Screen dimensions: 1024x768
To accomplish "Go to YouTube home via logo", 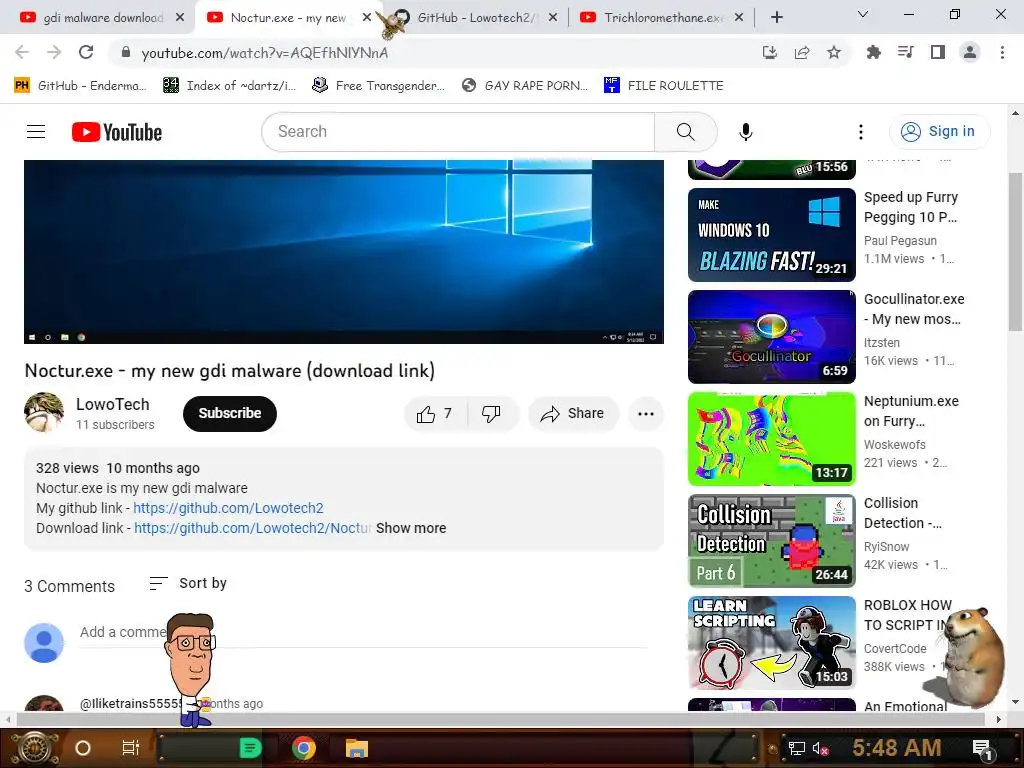I will pos(117,132).
